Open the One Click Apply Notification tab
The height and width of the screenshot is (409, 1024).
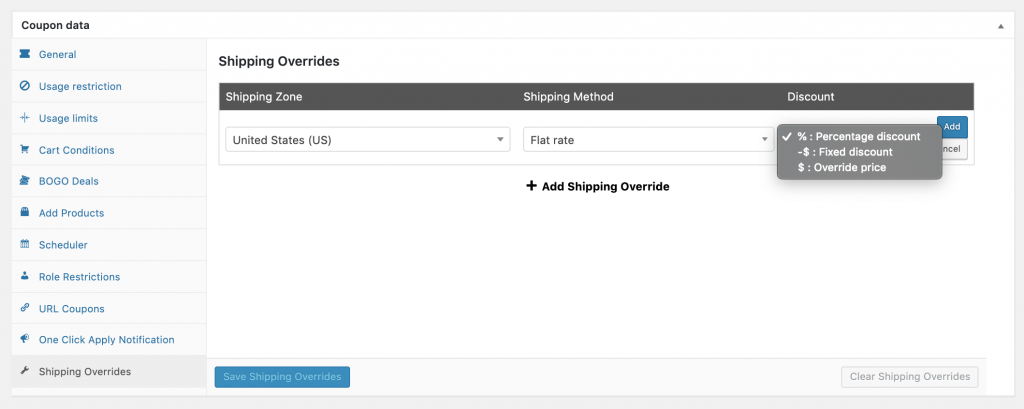tap(106, 340)
